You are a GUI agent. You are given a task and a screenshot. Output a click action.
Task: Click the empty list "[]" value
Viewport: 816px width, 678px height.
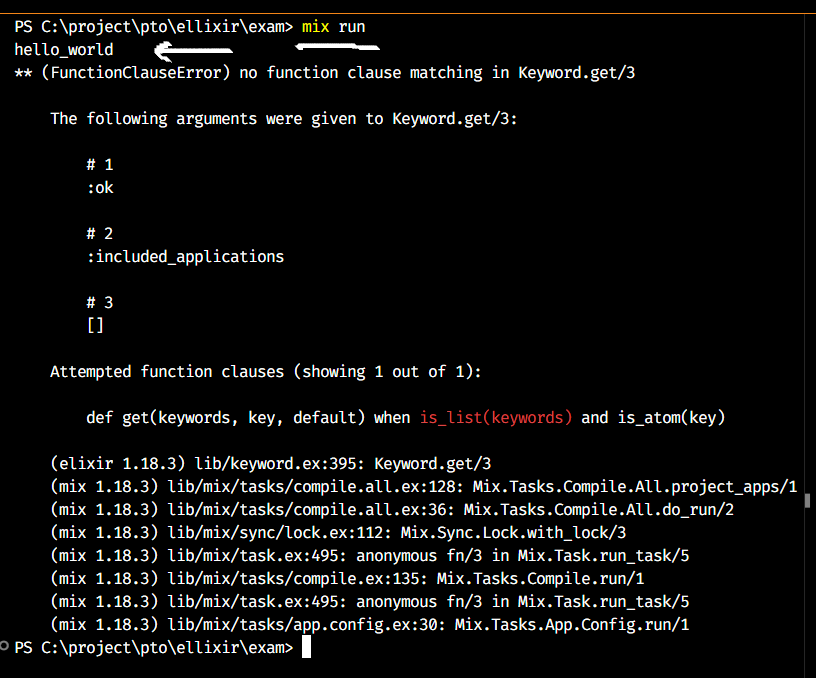tap(95, 325)
